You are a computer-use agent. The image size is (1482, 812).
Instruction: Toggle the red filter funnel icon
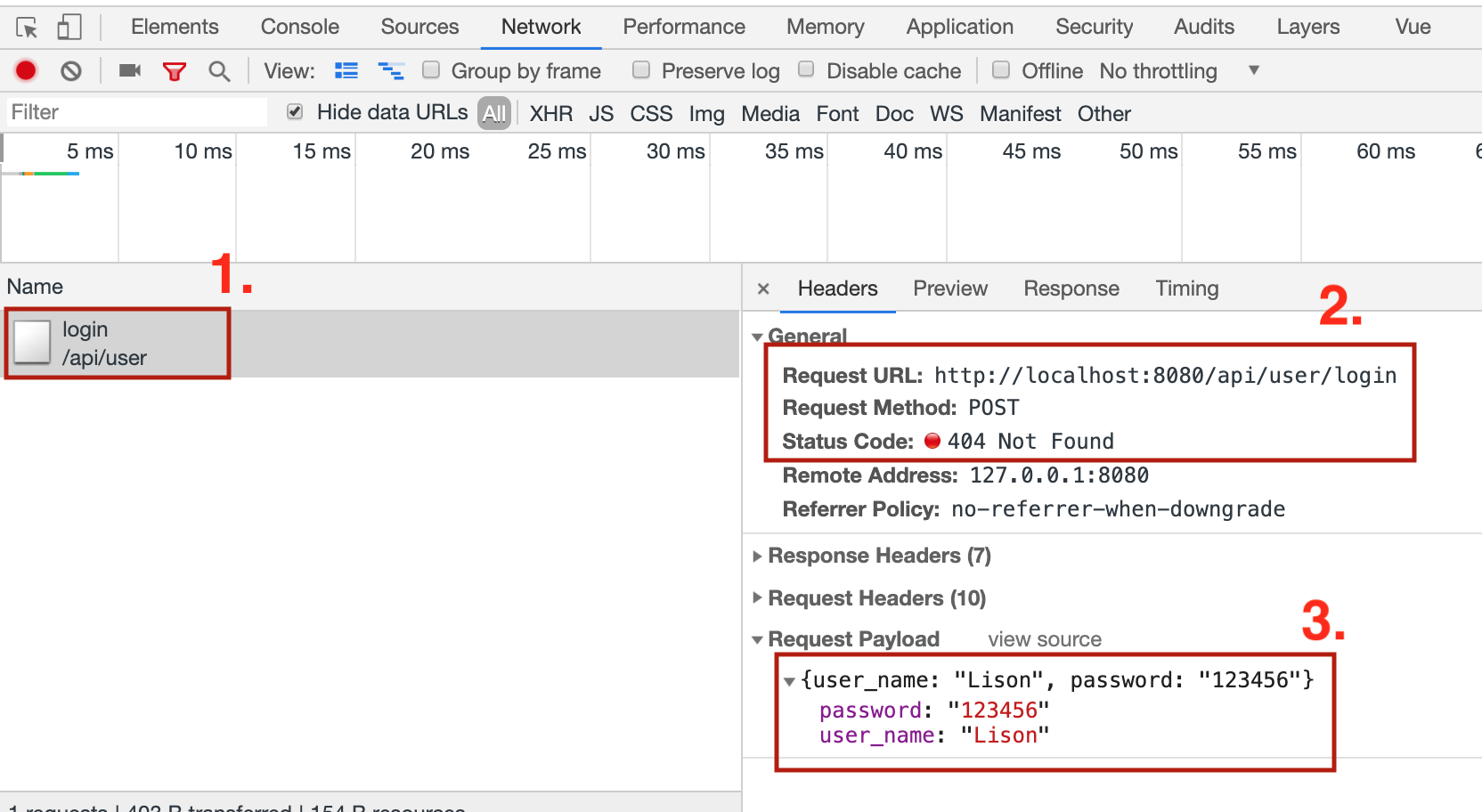click(x=175, y=71)
